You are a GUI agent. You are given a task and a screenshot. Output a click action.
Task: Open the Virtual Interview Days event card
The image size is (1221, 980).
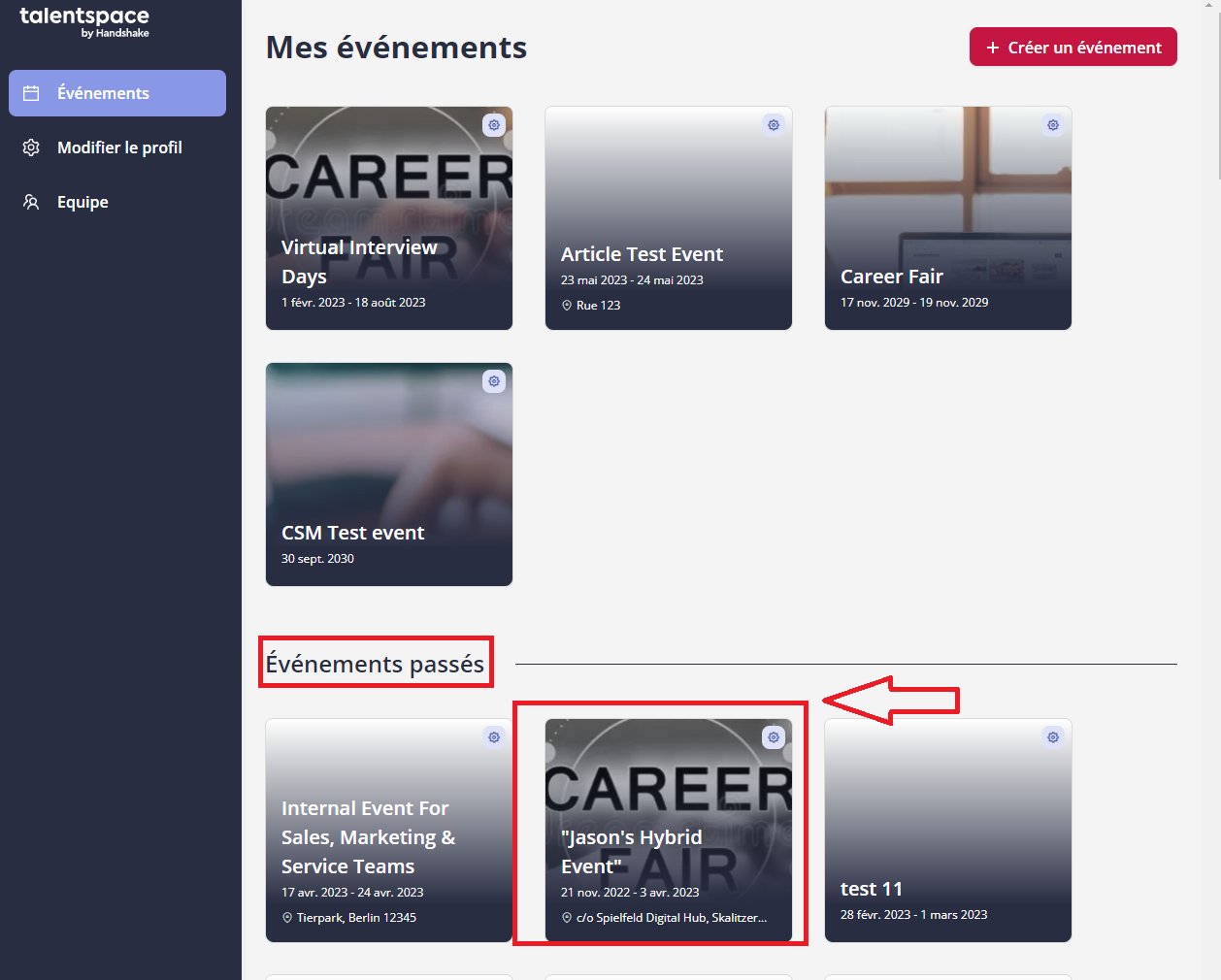[389, 218]
